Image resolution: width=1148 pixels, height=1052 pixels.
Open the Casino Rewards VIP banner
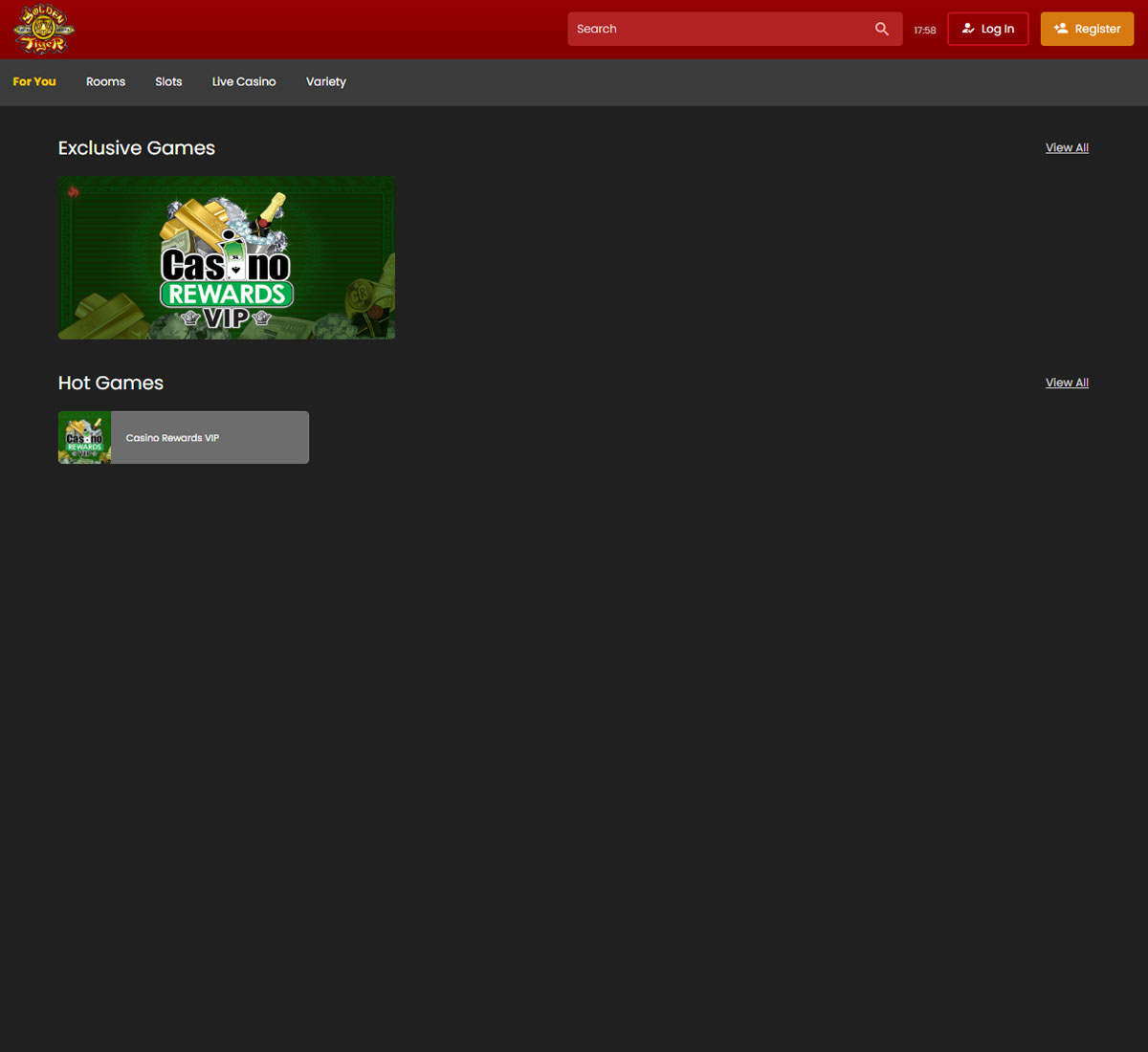(226, 257)
